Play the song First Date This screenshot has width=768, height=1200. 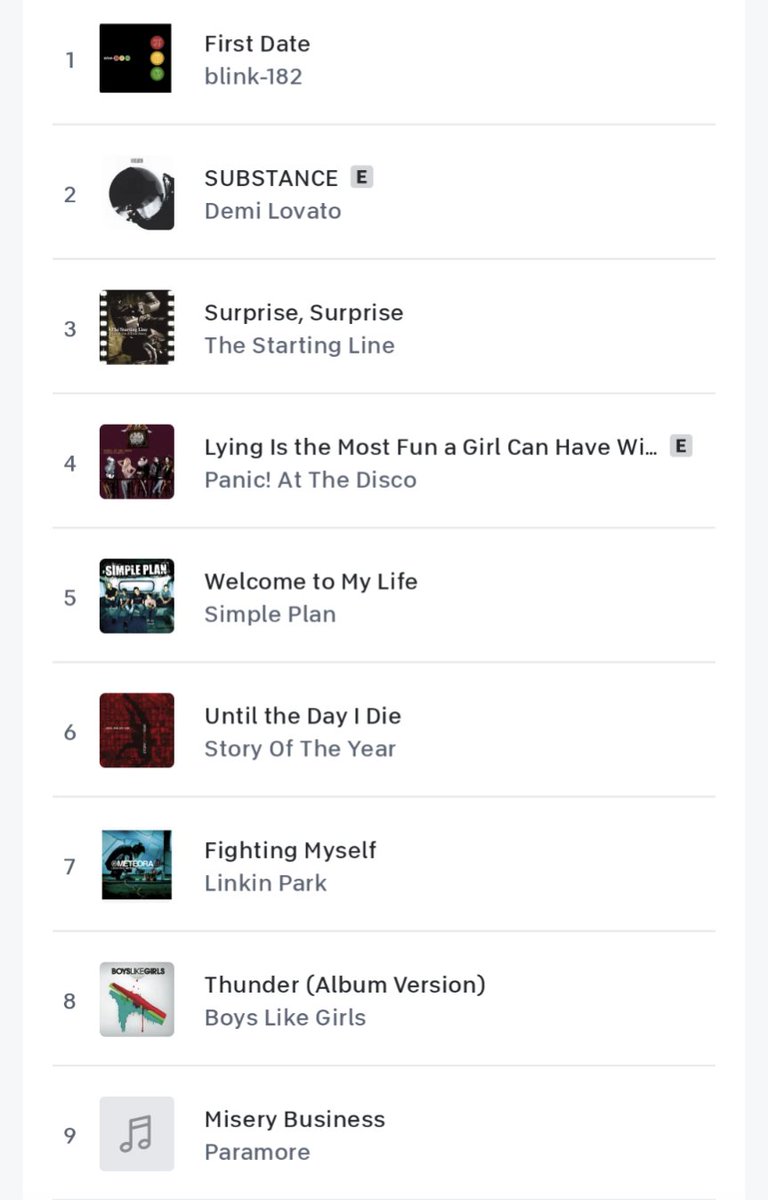pyautogui.click(x=257, y=44)
